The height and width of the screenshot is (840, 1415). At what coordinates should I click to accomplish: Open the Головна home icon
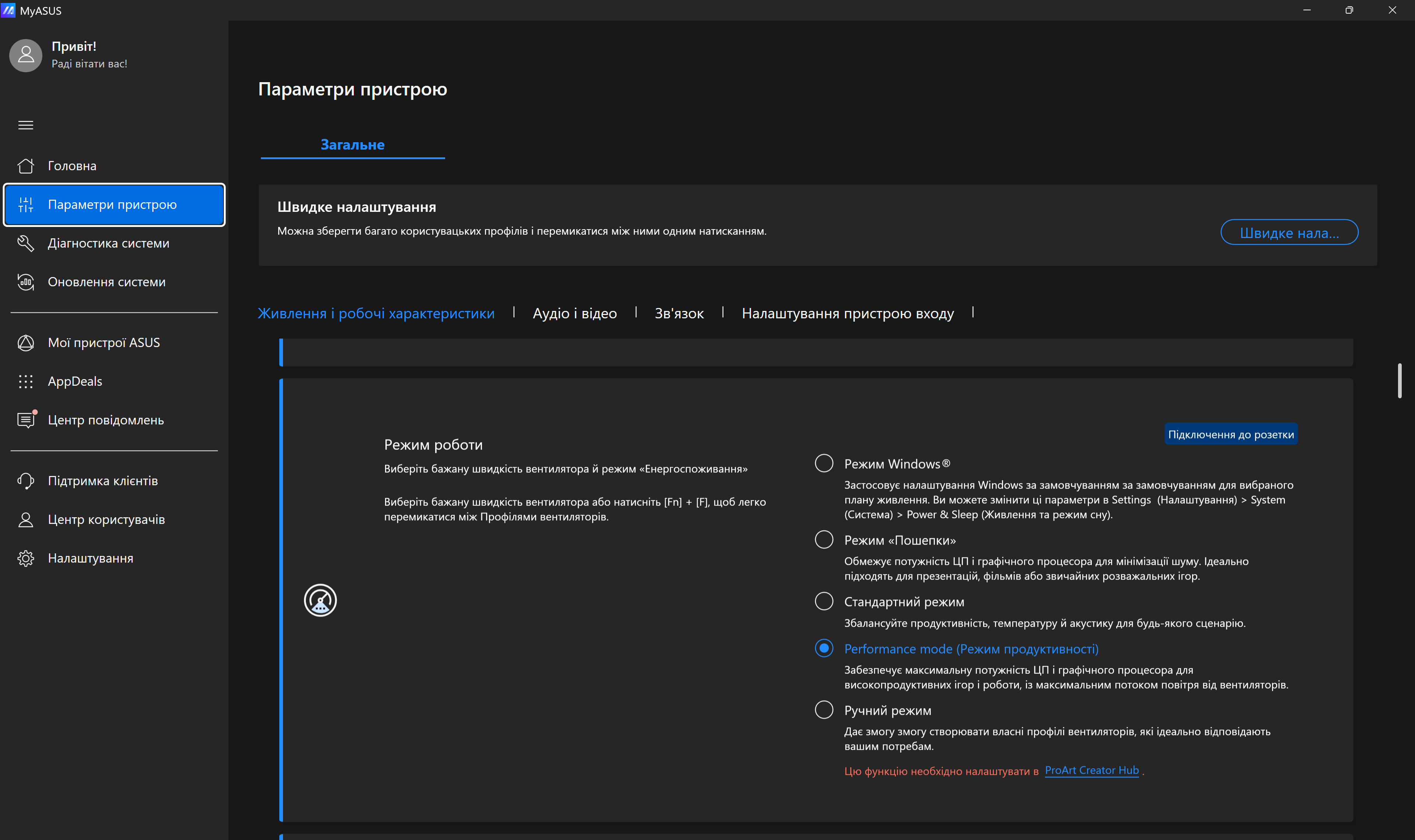(25, 166)
